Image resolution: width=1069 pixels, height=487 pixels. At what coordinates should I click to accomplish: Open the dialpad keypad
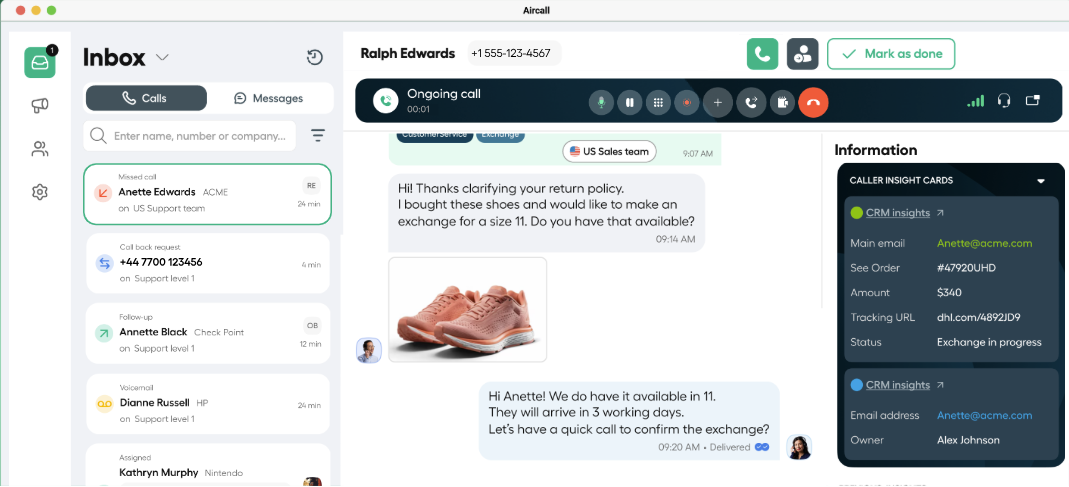(x=657, y=101)
